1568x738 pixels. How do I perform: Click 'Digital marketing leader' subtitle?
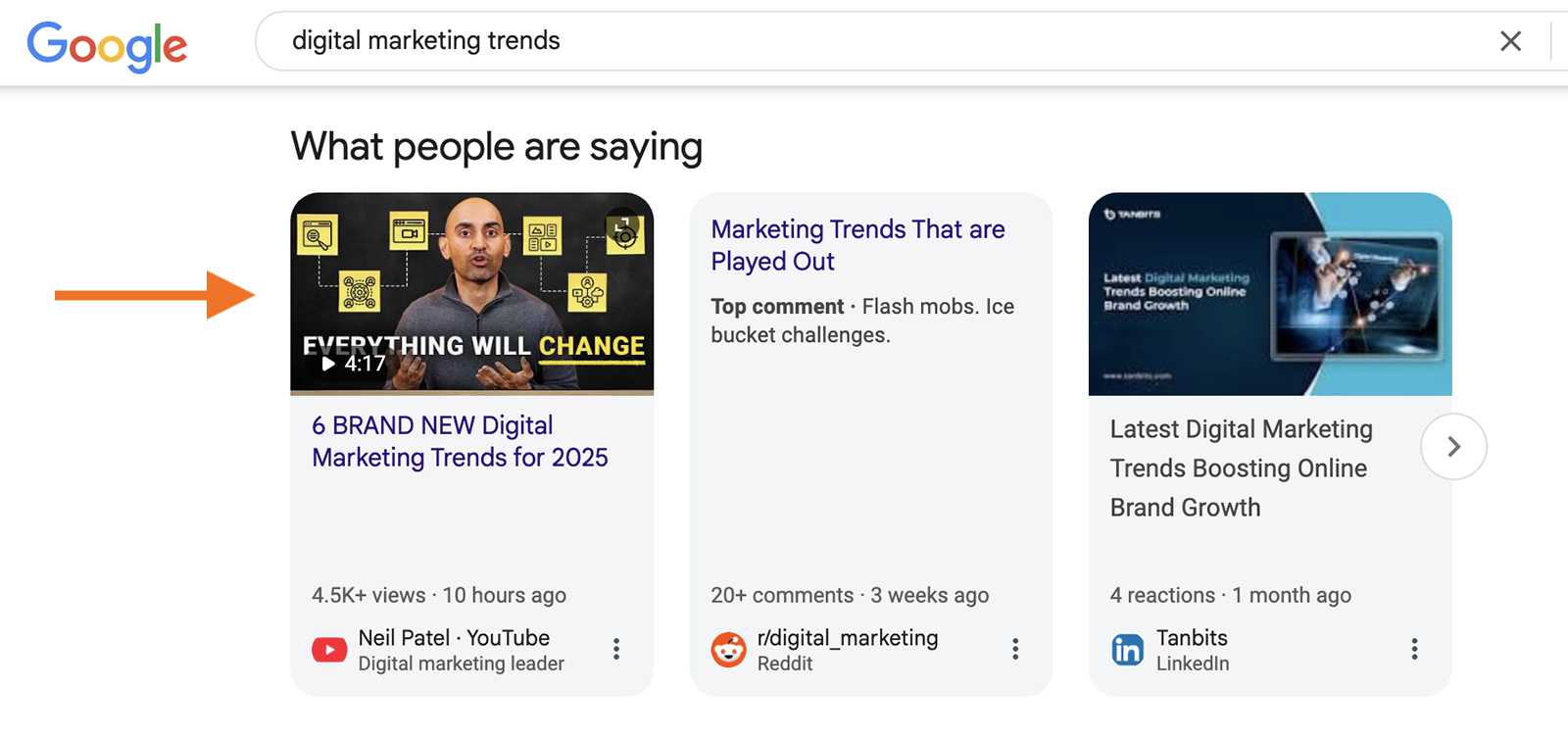(462, 664)
